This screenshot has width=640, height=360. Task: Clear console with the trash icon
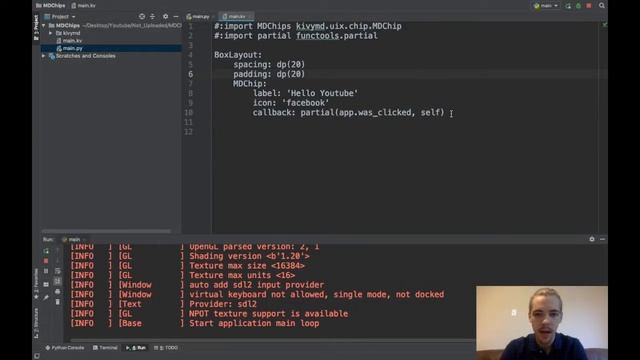tap(58, 302)
